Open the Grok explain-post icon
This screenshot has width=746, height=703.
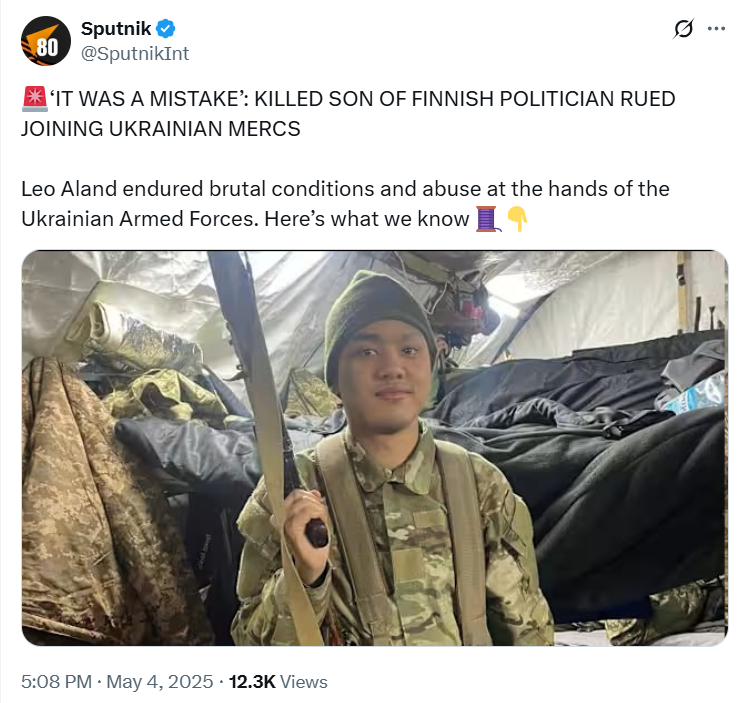click(684, 29)
